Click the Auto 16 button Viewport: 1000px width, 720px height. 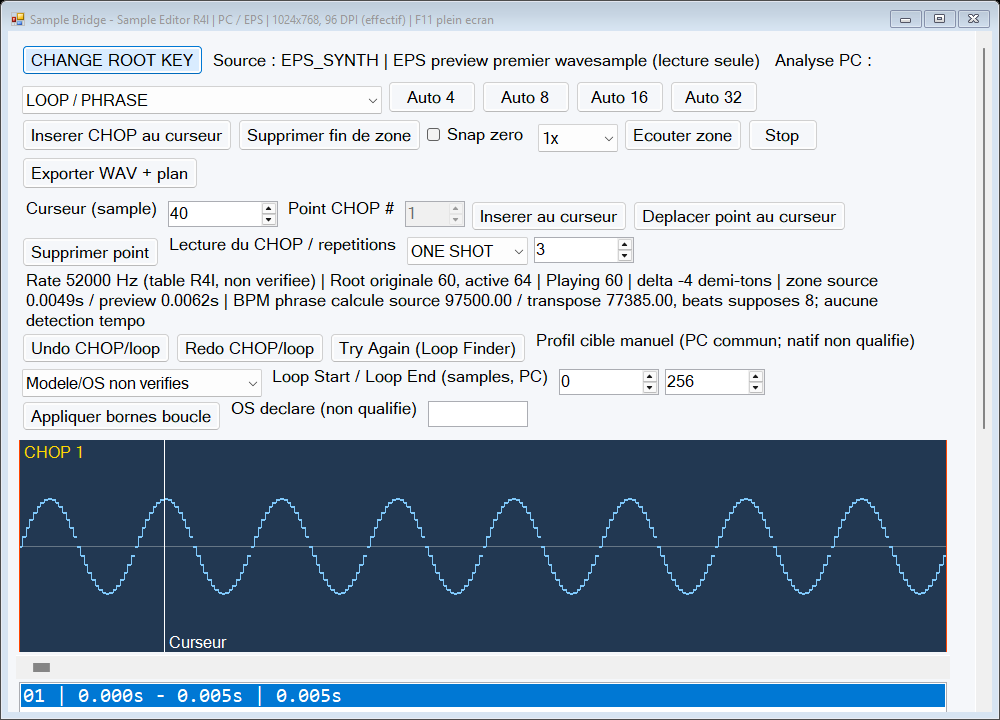pos(619,98)
